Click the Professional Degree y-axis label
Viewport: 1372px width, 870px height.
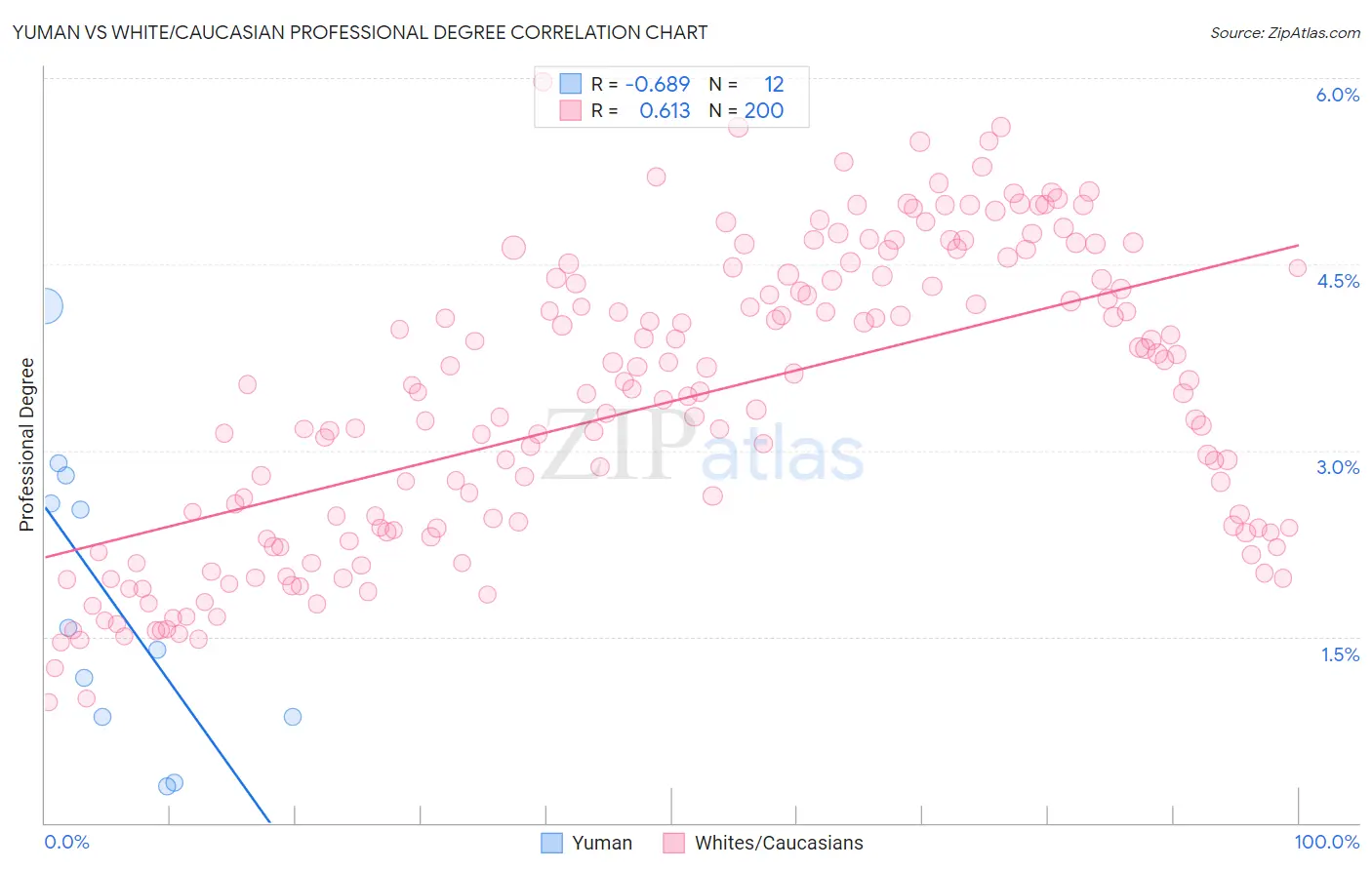pos(26,445)
